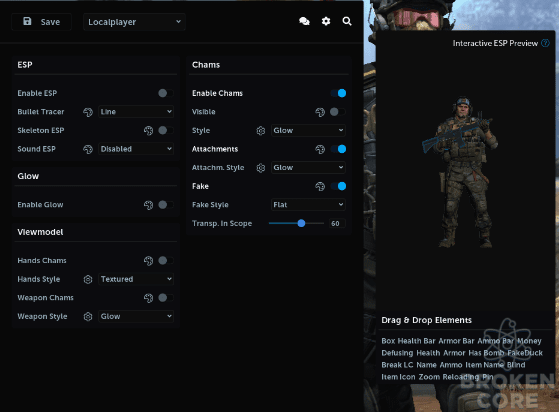Select the Item Name drag element
The width and height of the screenshot is (559, 412).
484,365
